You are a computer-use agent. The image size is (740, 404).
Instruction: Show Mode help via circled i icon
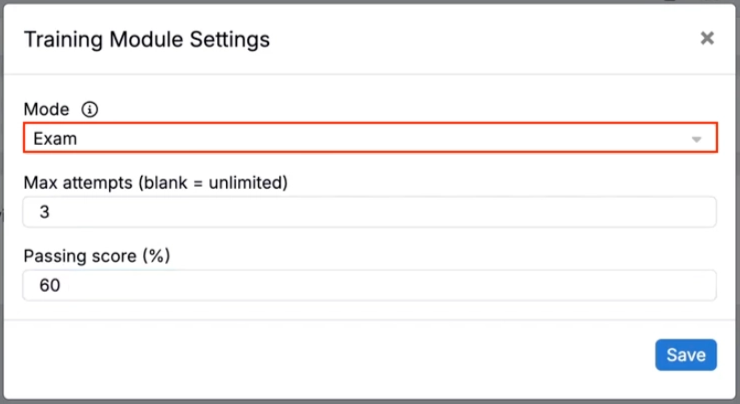click(x=90, y=109)
